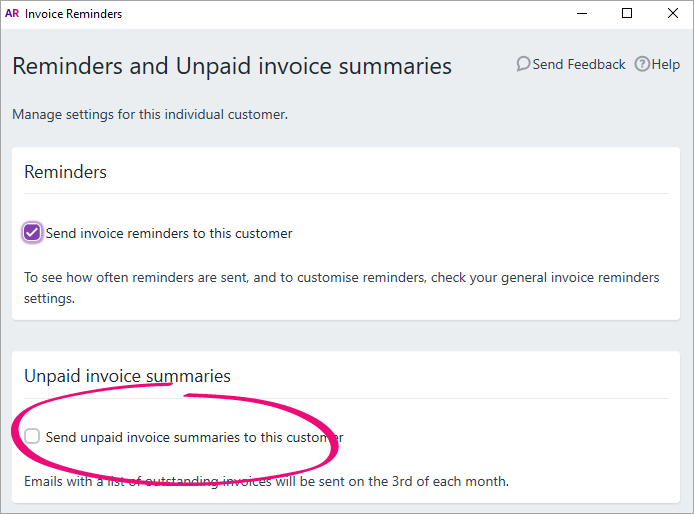Image resolution: width=694 pixels, height=514 pixels.
Task: Open the Send Feedback link
Action: [x=579, y=65]
